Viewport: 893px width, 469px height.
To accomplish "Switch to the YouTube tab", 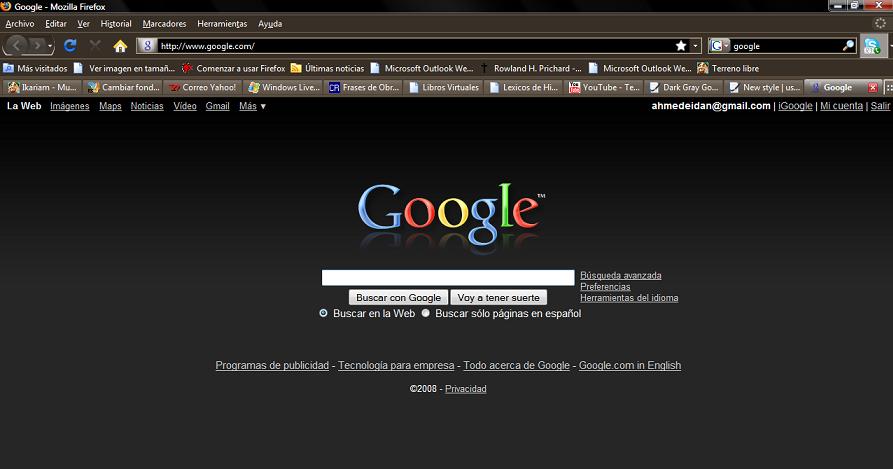I will click(605, 87).
